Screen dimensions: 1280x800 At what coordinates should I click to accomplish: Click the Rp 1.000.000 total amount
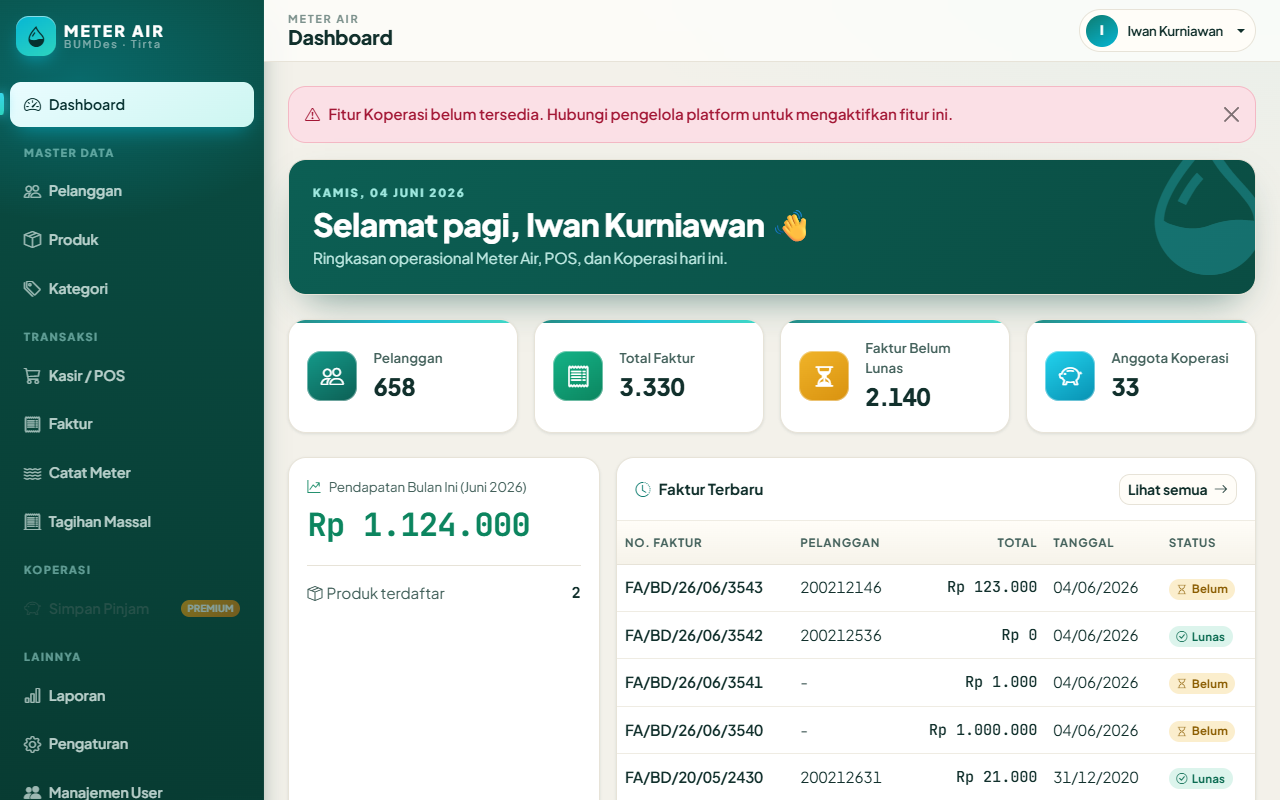pyautogui.click(x=983, y=731)
